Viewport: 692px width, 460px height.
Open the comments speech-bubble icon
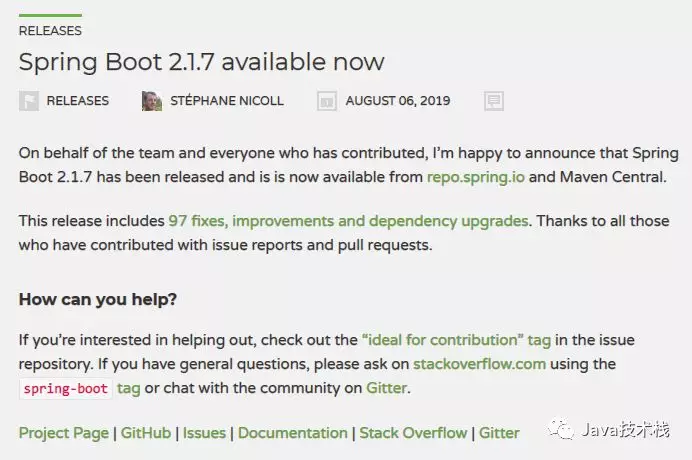coord(494,101)
